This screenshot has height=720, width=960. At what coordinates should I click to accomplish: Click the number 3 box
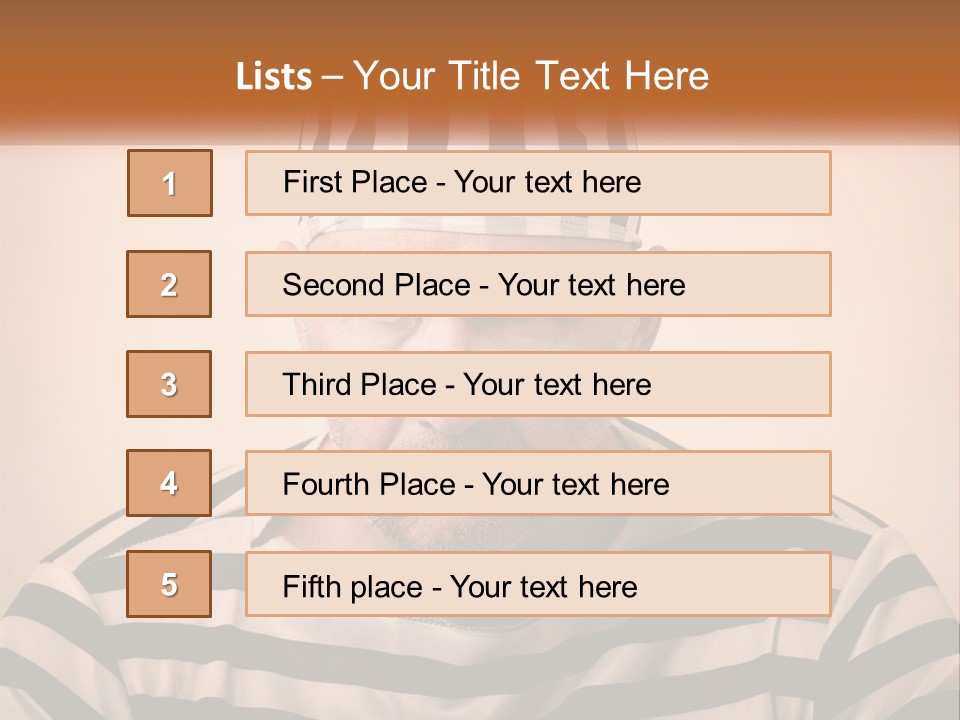point(169,384)
